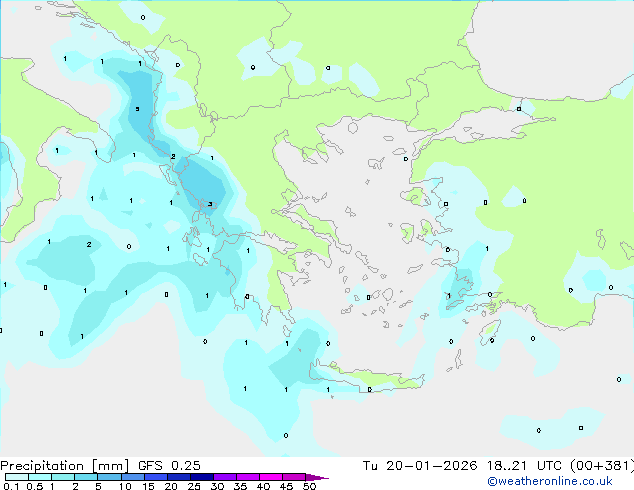Click the "0.1" legend scale label
The height and width of the screenshot is (490, 634).
pyautogui.click(x=11, y=486)
